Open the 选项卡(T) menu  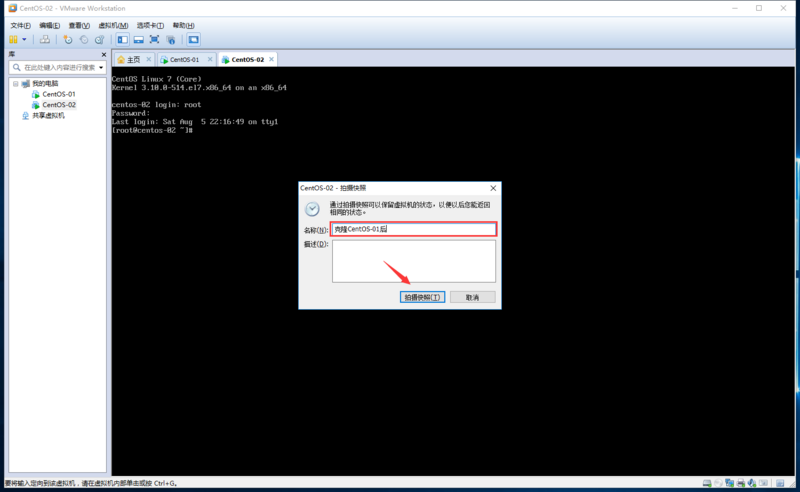pos(150,26)
